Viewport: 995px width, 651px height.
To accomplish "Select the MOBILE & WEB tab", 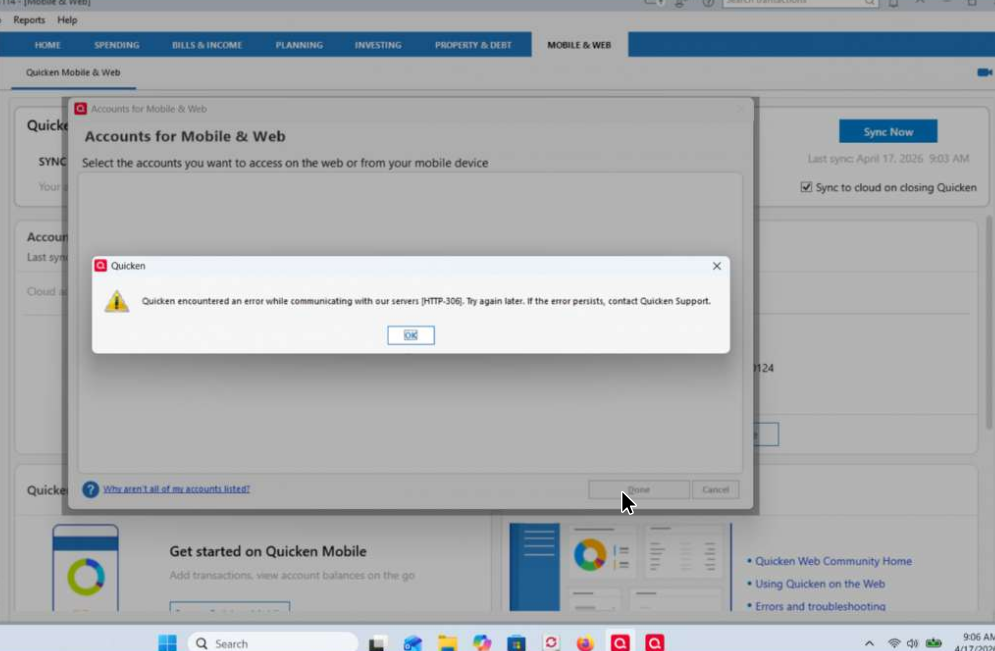I will coord(579,45).
